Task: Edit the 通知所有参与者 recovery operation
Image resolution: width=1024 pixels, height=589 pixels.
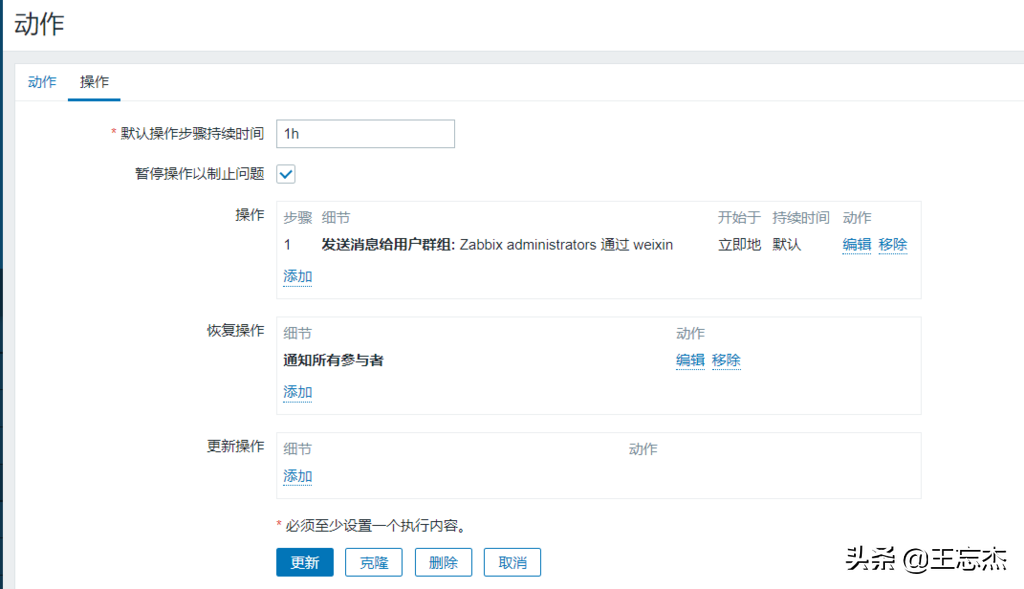Action: (x=690, y=360)
